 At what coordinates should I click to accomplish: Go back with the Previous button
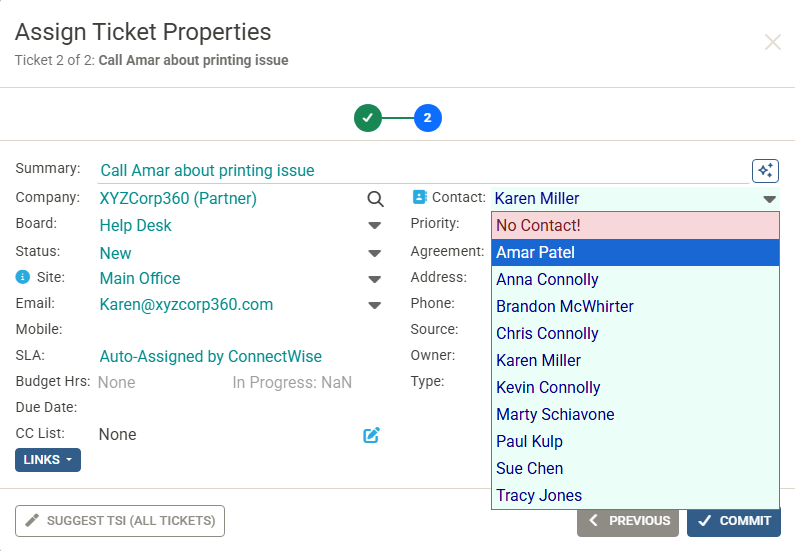coord(628,521)
